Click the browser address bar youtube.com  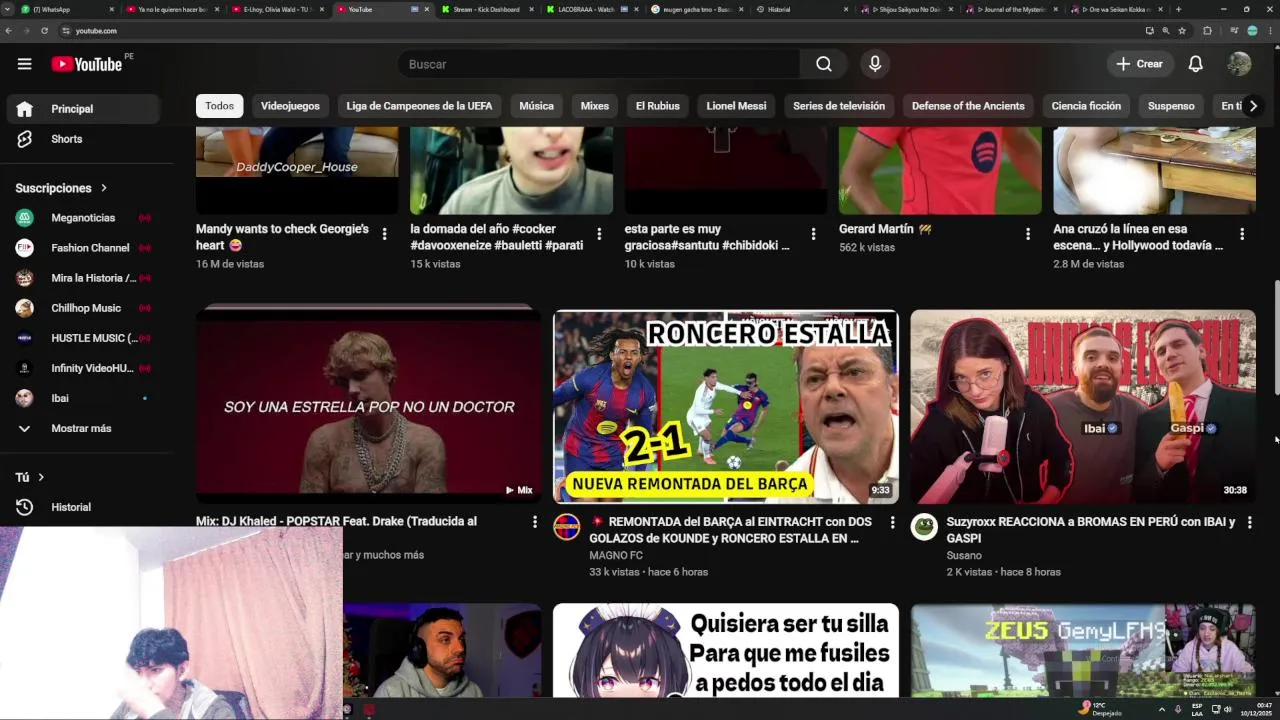click(x=96, y=31)
